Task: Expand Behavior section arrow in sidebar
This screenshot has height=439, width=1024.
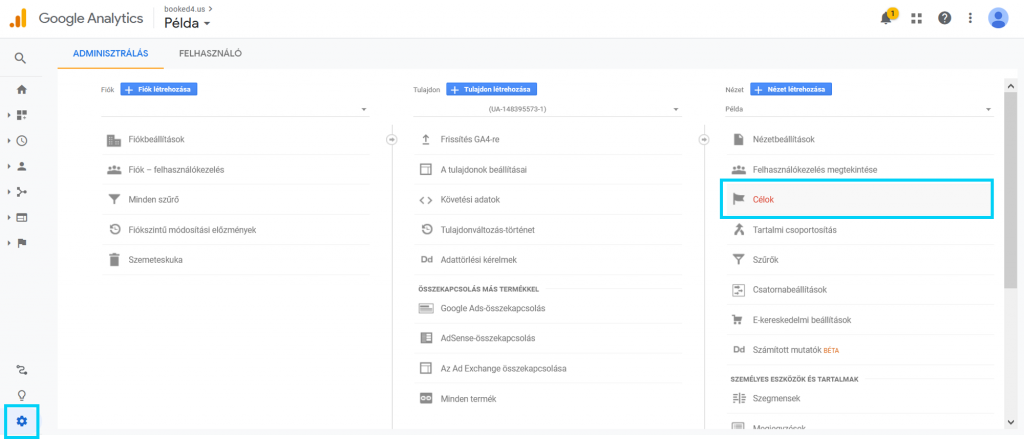Action: 8,217
